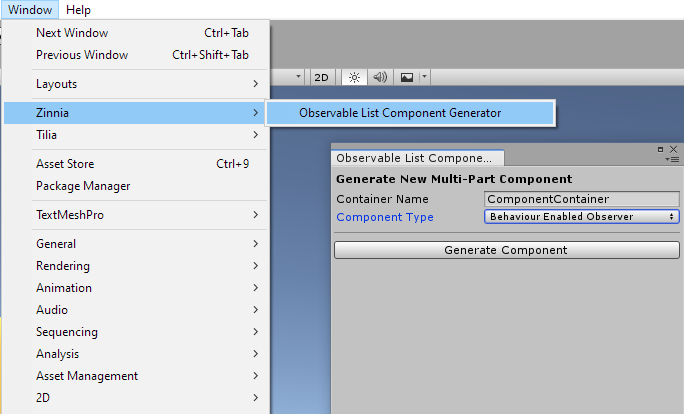Open Asset Store from menu
Viewport: 684px width, 414px height.
136,164
